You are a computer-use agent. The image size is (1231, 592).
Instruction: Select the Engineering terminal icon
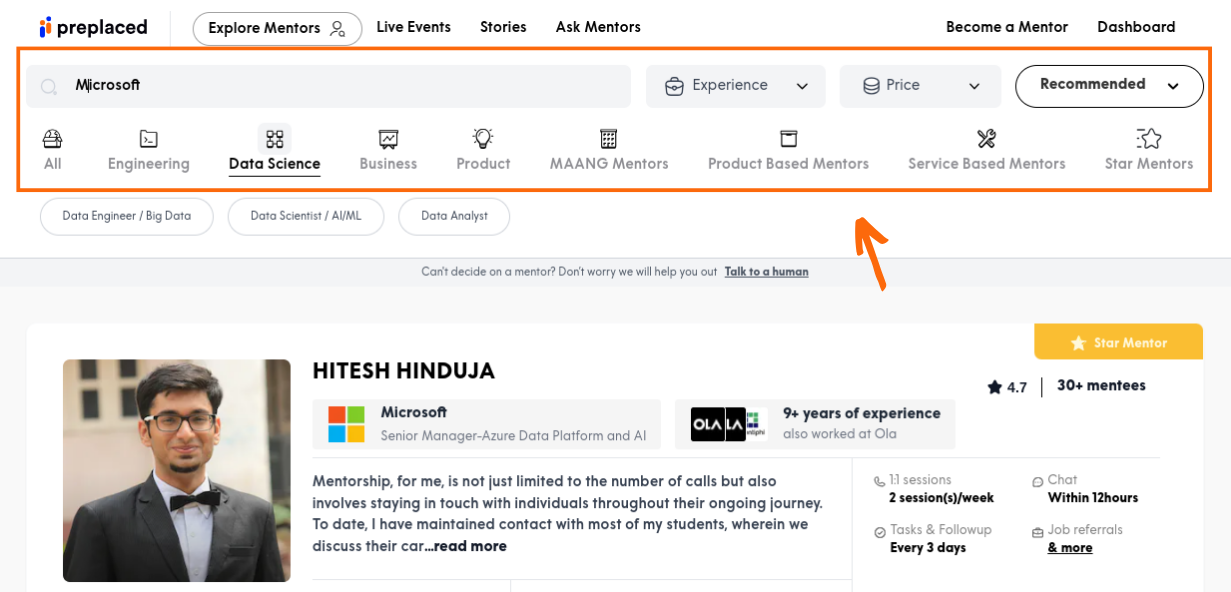click(148, 139)
